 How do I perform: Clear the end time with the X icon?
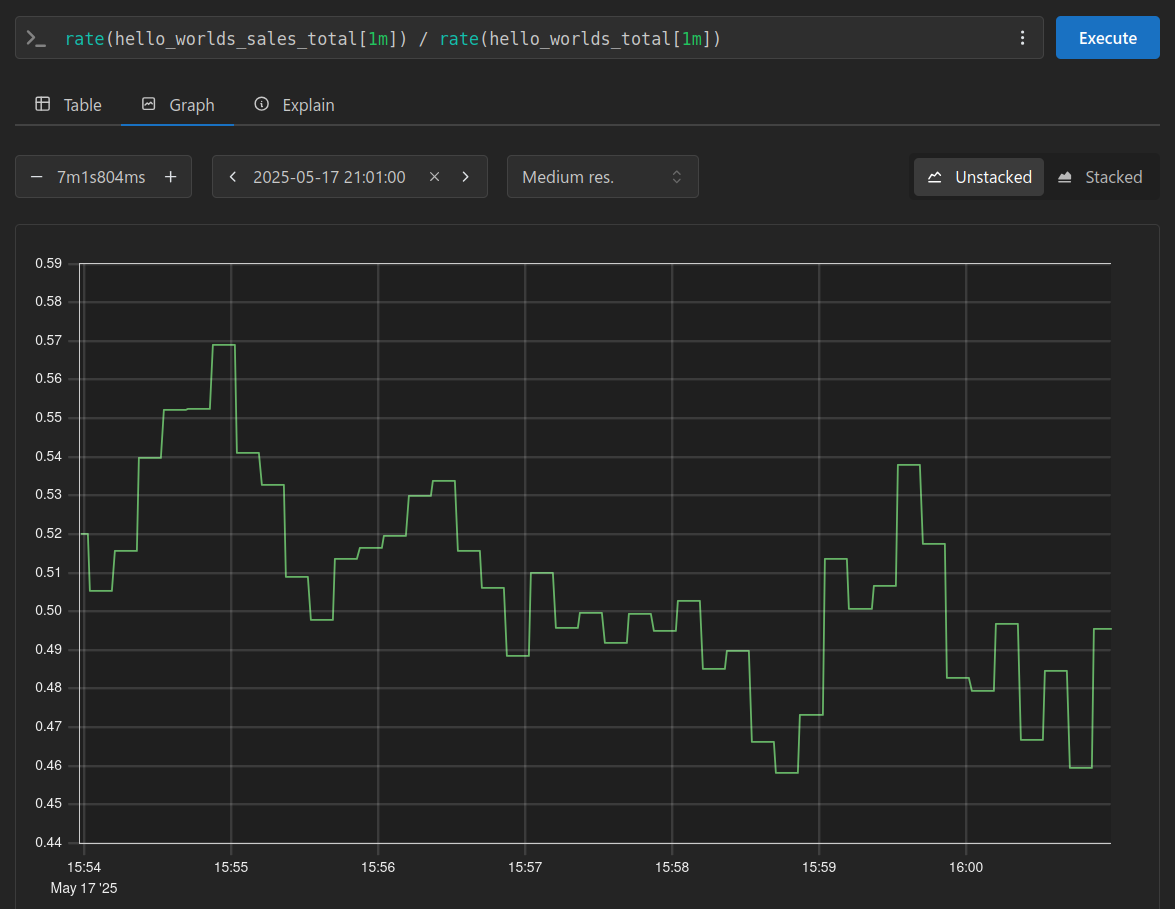435,177
